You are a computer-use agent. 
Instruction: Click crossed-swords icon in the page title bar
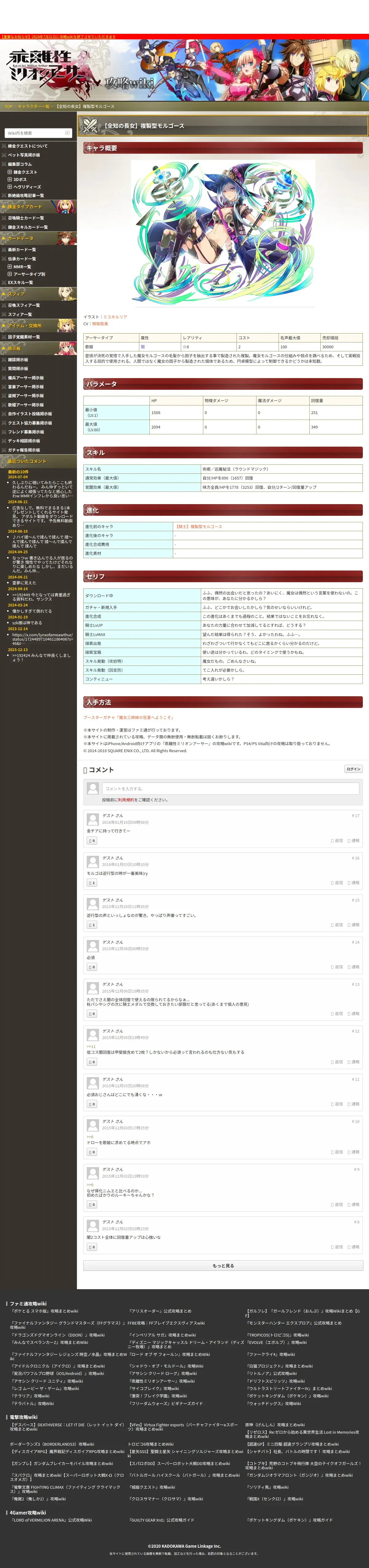(90, 125)
